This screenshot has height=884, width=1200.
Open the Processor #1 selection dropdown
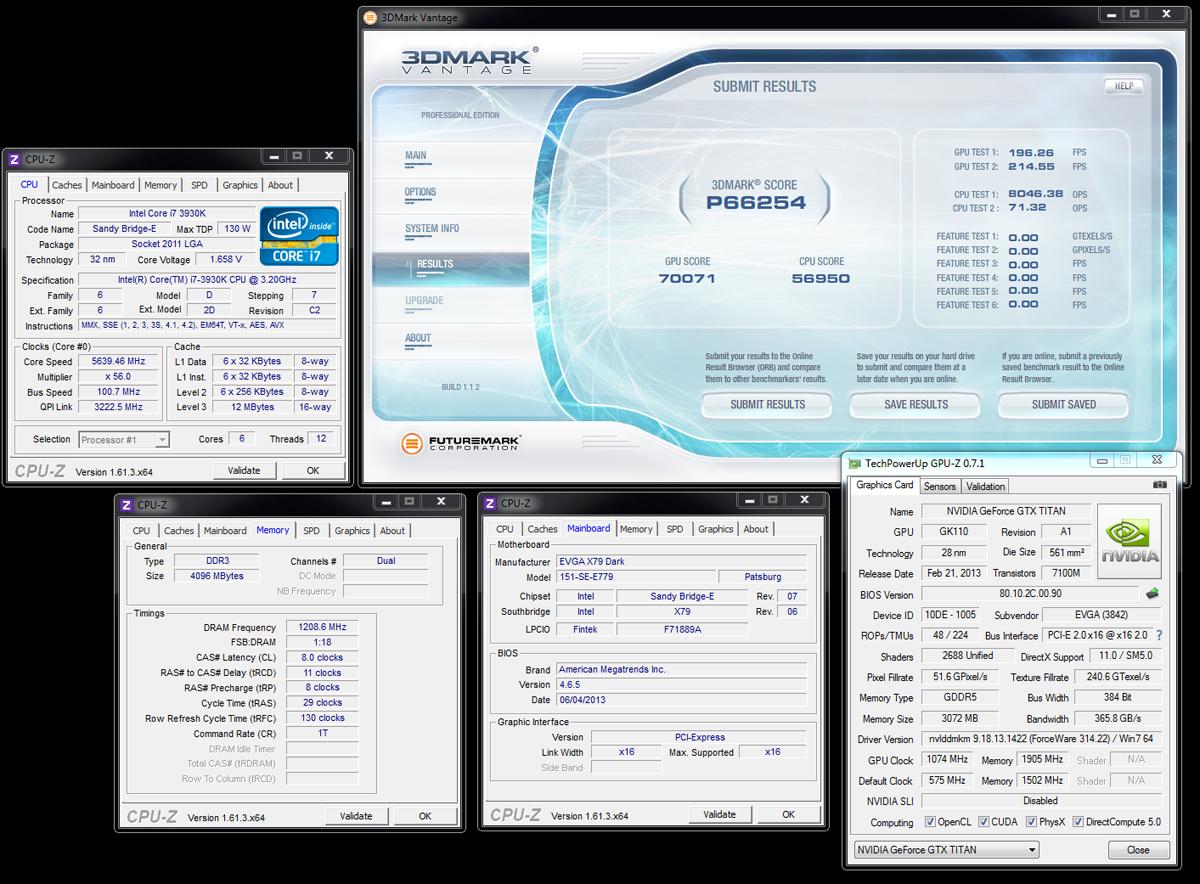point(123,440)
